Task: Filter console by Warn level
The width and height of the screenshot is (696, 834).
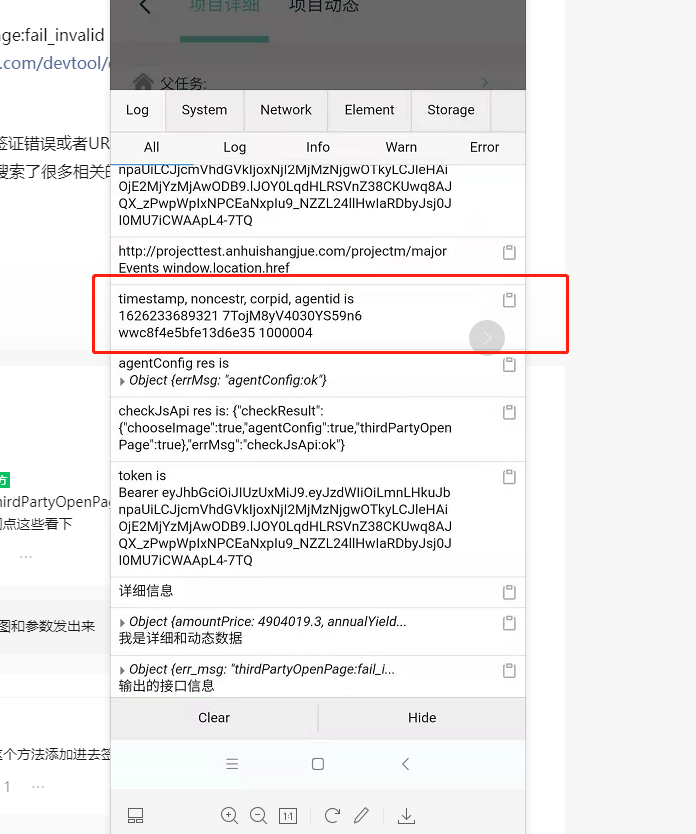Action: [x=401, y=147]
